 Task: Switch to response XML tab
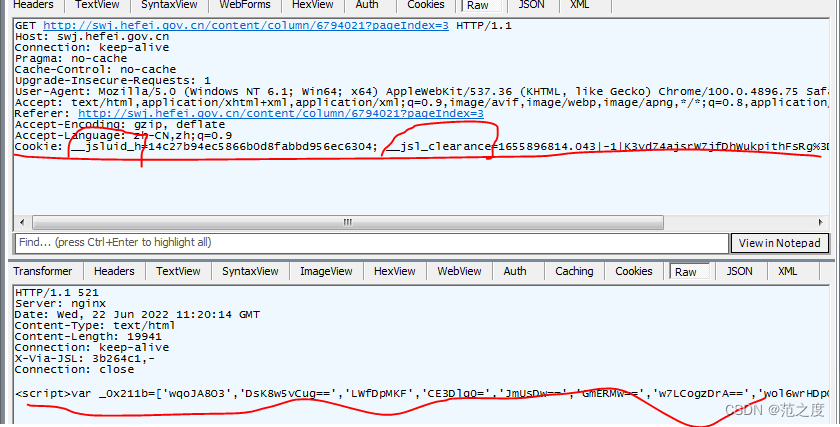click(787, 271)
